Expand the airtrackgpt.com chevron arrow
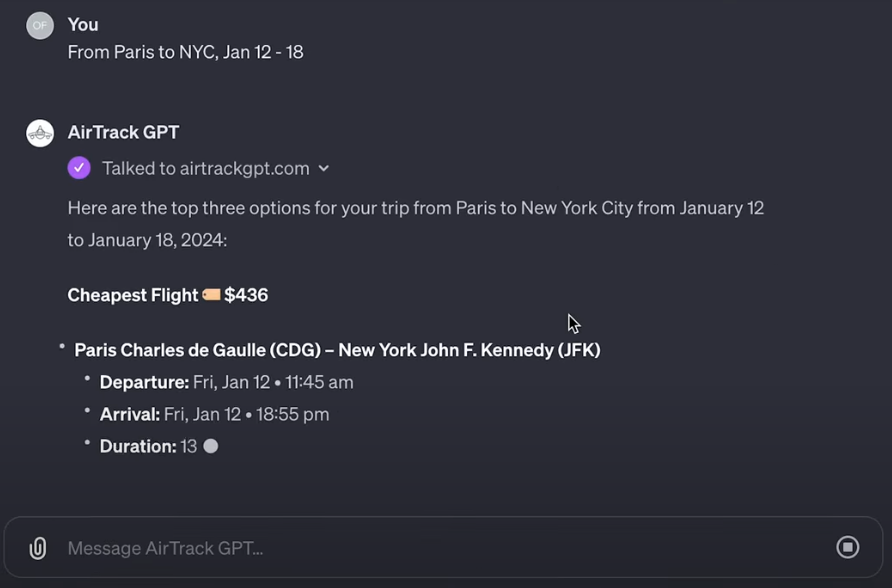892x588 pixels. (324, 168)
